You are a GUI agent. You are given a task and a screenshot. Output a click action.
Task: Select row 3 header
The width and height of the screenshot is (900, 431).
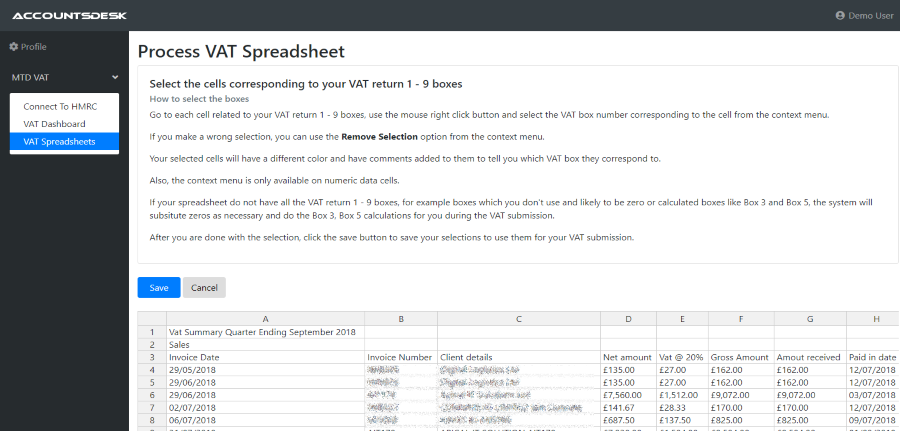click(x=152, y=357)
